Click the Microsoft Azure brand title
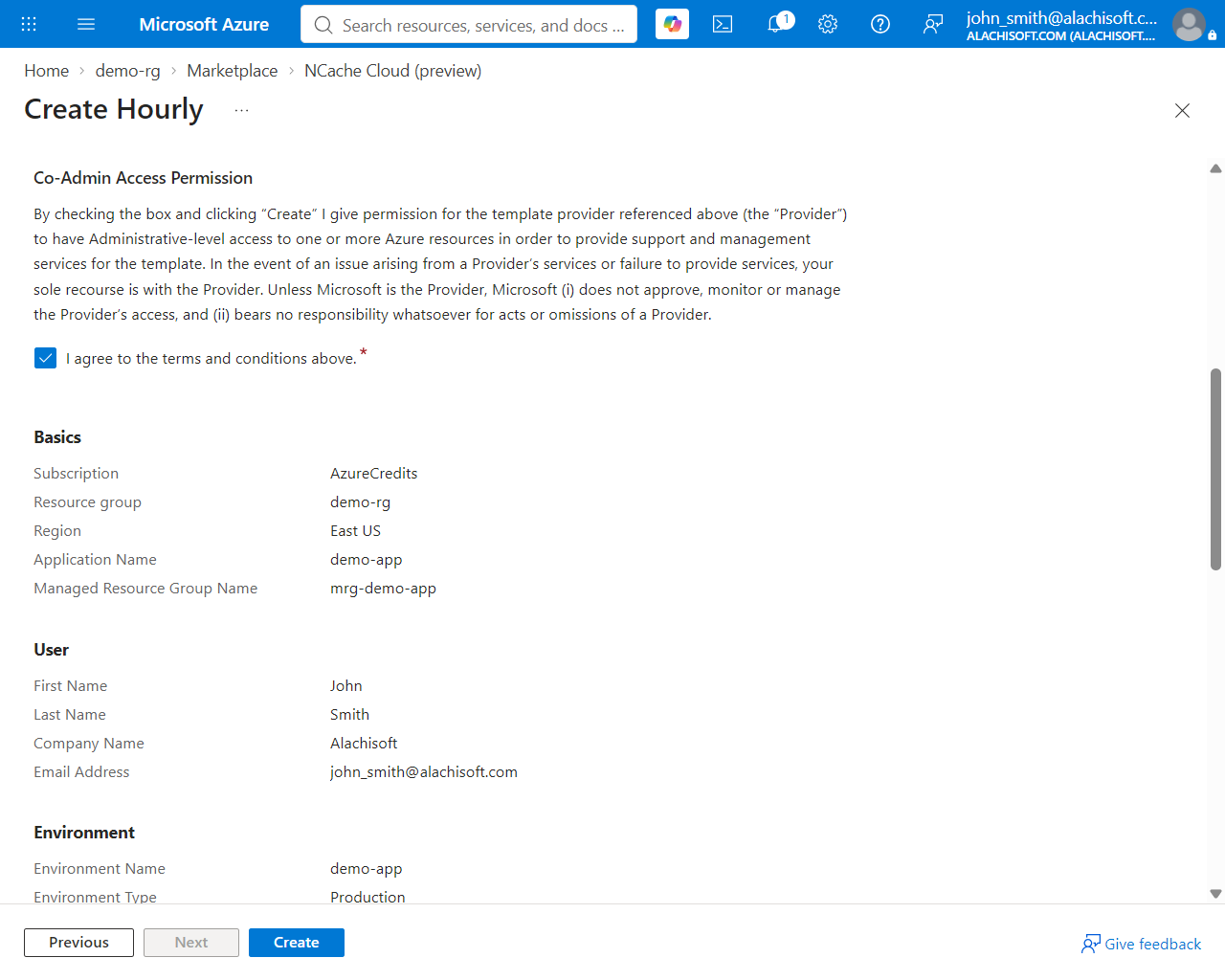Screen dimensions: 1225x980 204,25
